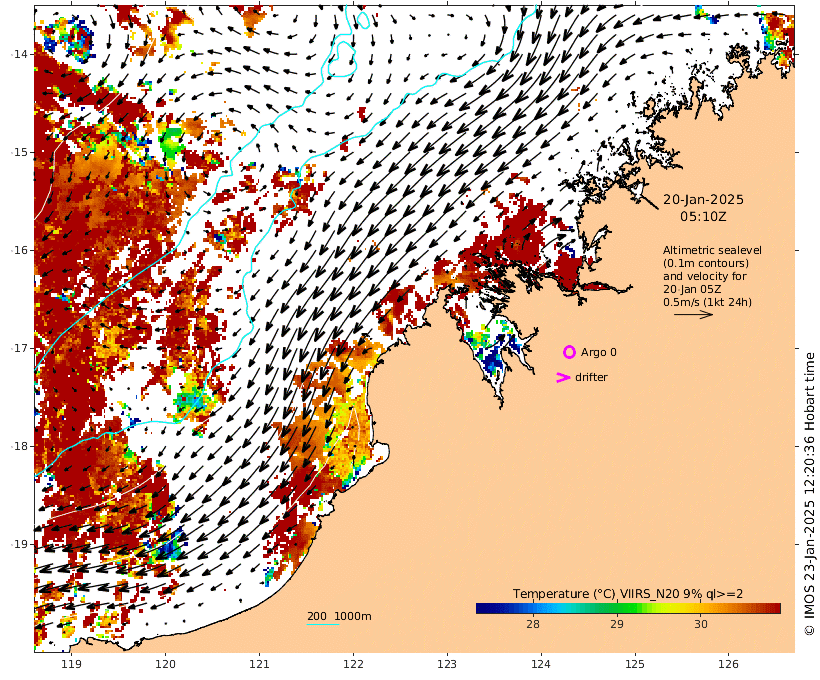
Task: Click the text and velocity for
Action: [705, 277]
